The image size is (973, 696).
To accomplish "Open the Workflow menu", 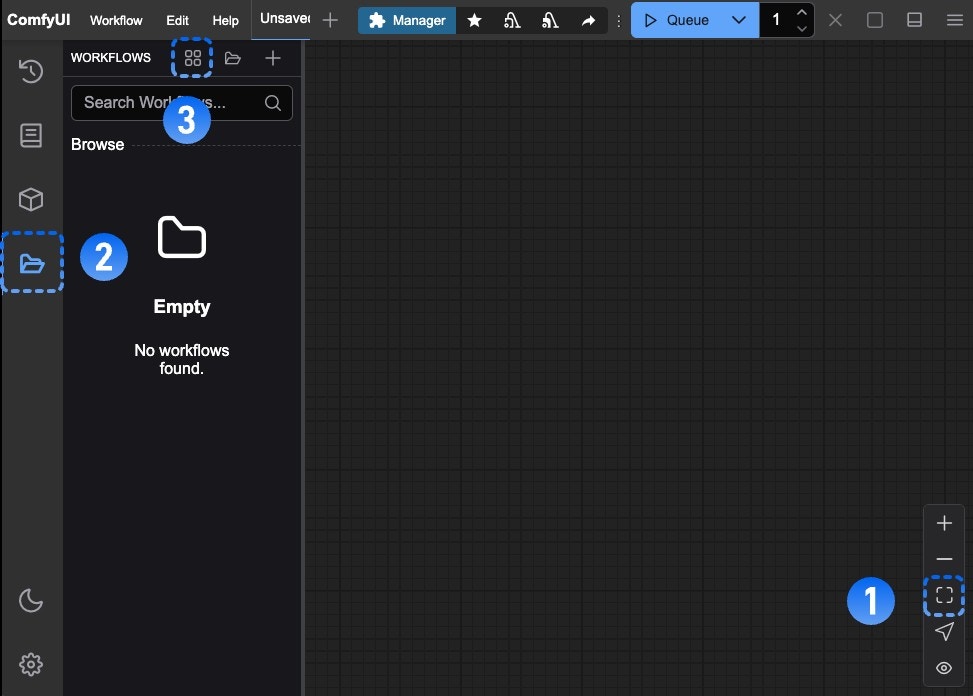I will tap(115, 20).
